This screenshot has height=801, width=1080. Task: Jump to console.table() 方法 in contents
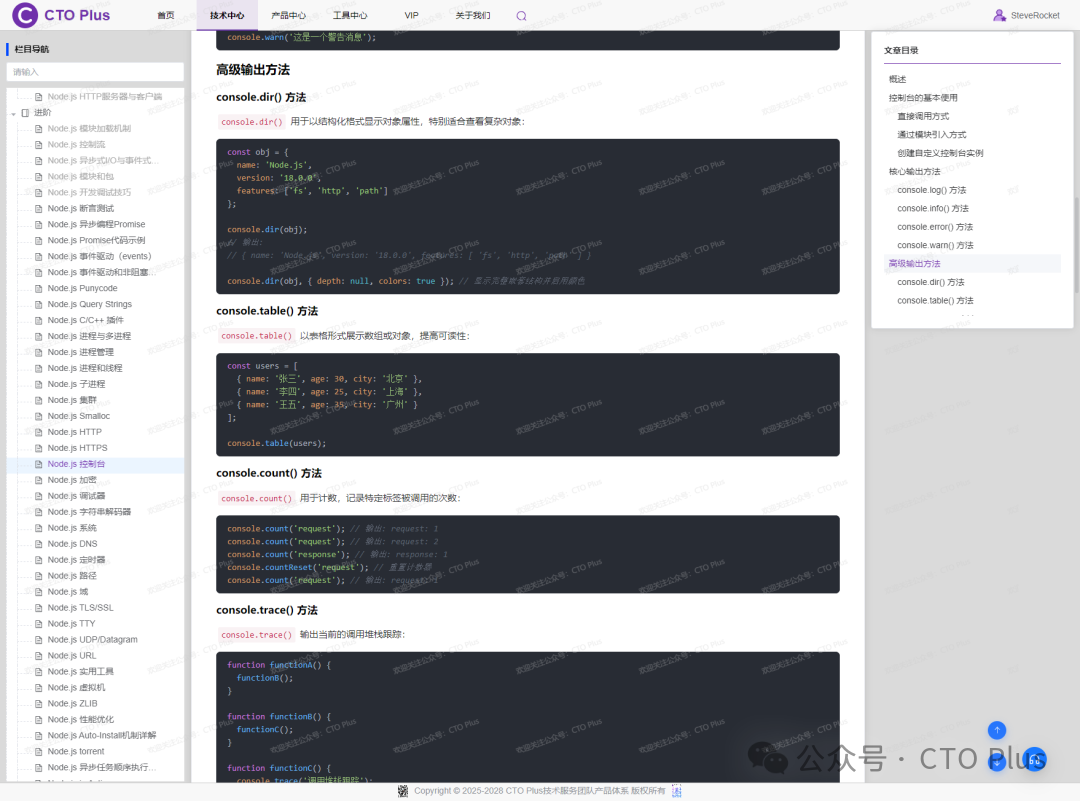point(935,301)
